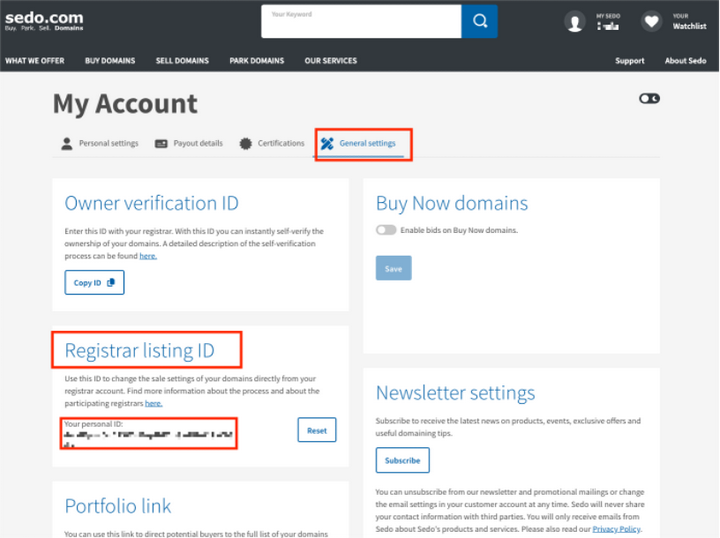
Task: Go to the Support page
Action: click(630, 61)
